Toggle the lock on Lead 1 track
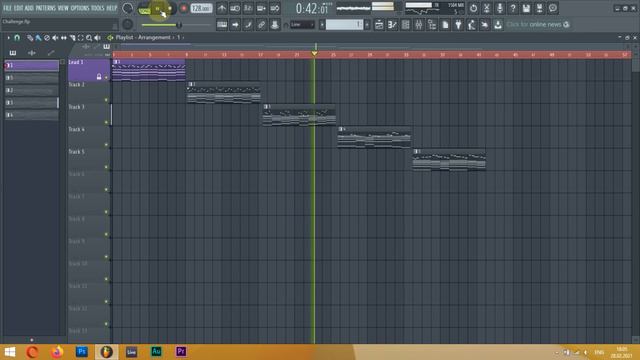The height and width of the screenshot is (360, 640). pos(99,76)
